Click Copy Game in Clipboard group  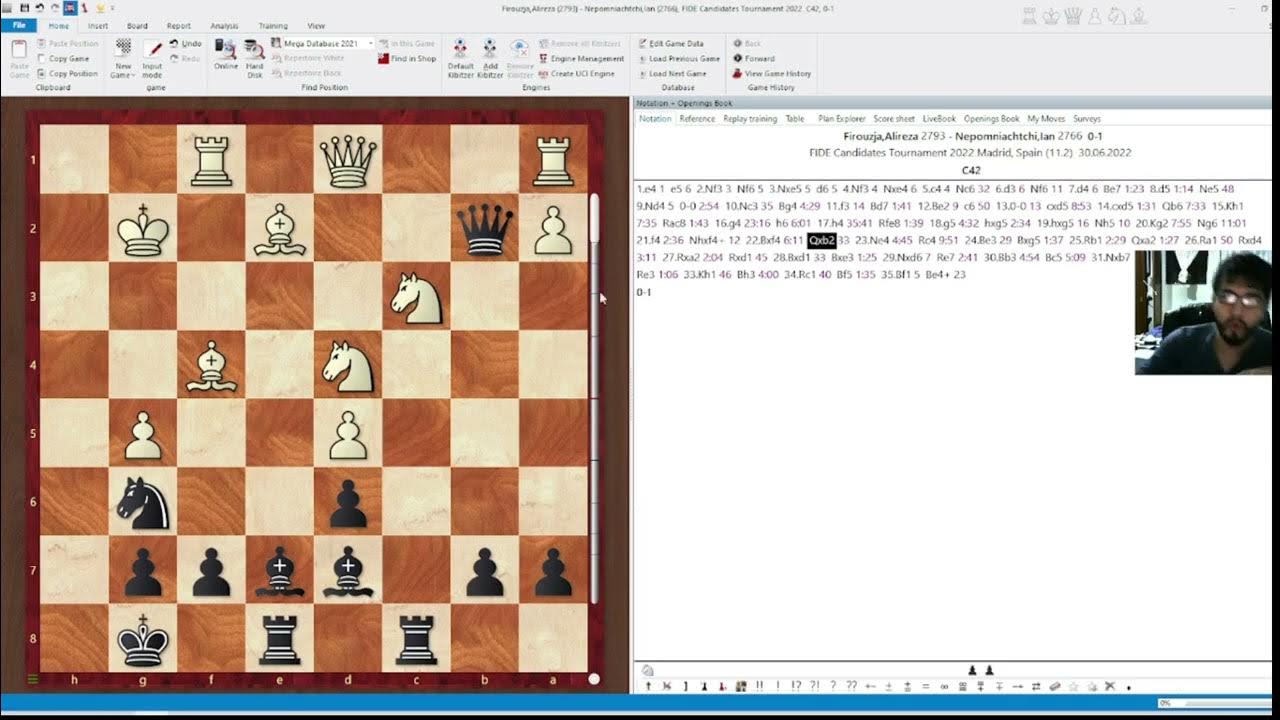click(x=63, y=59)
